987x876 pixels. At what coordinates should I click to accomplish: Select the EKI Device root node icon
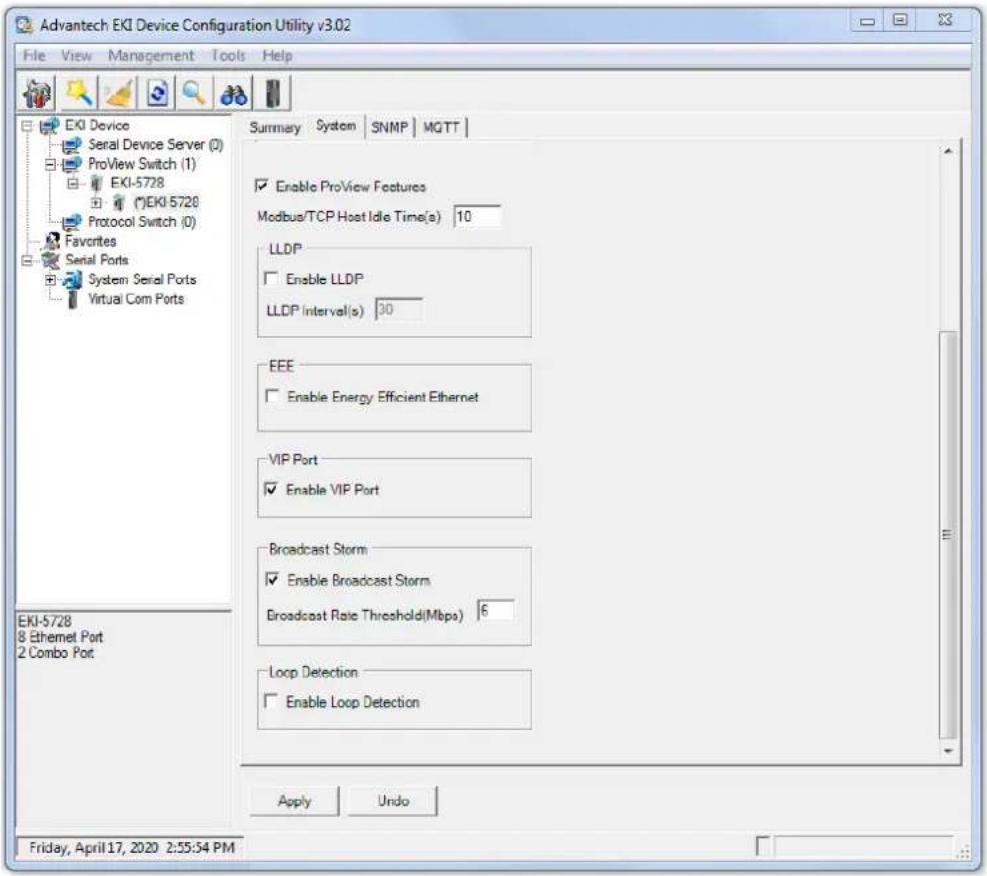(x=50, y=126)
